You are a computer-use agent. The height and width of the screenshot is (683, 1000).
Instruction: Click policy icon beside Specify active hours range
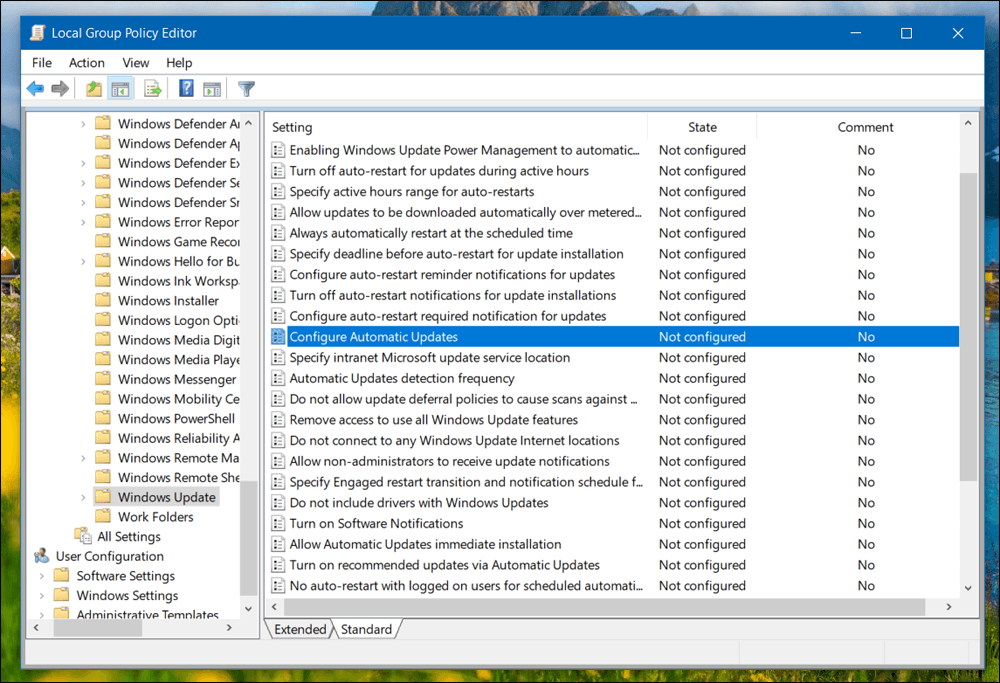pos(278,191)
